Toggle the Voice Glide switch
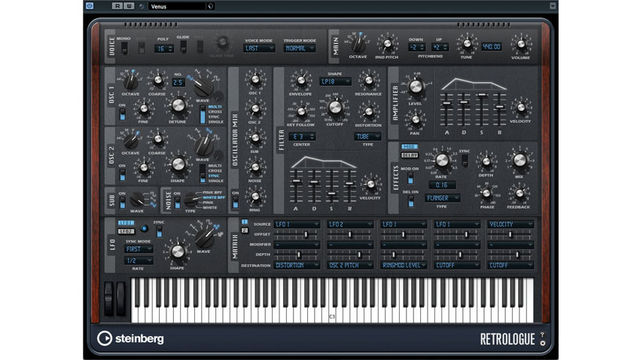Screen dimensions: 640x360 (x=183, y=47)
